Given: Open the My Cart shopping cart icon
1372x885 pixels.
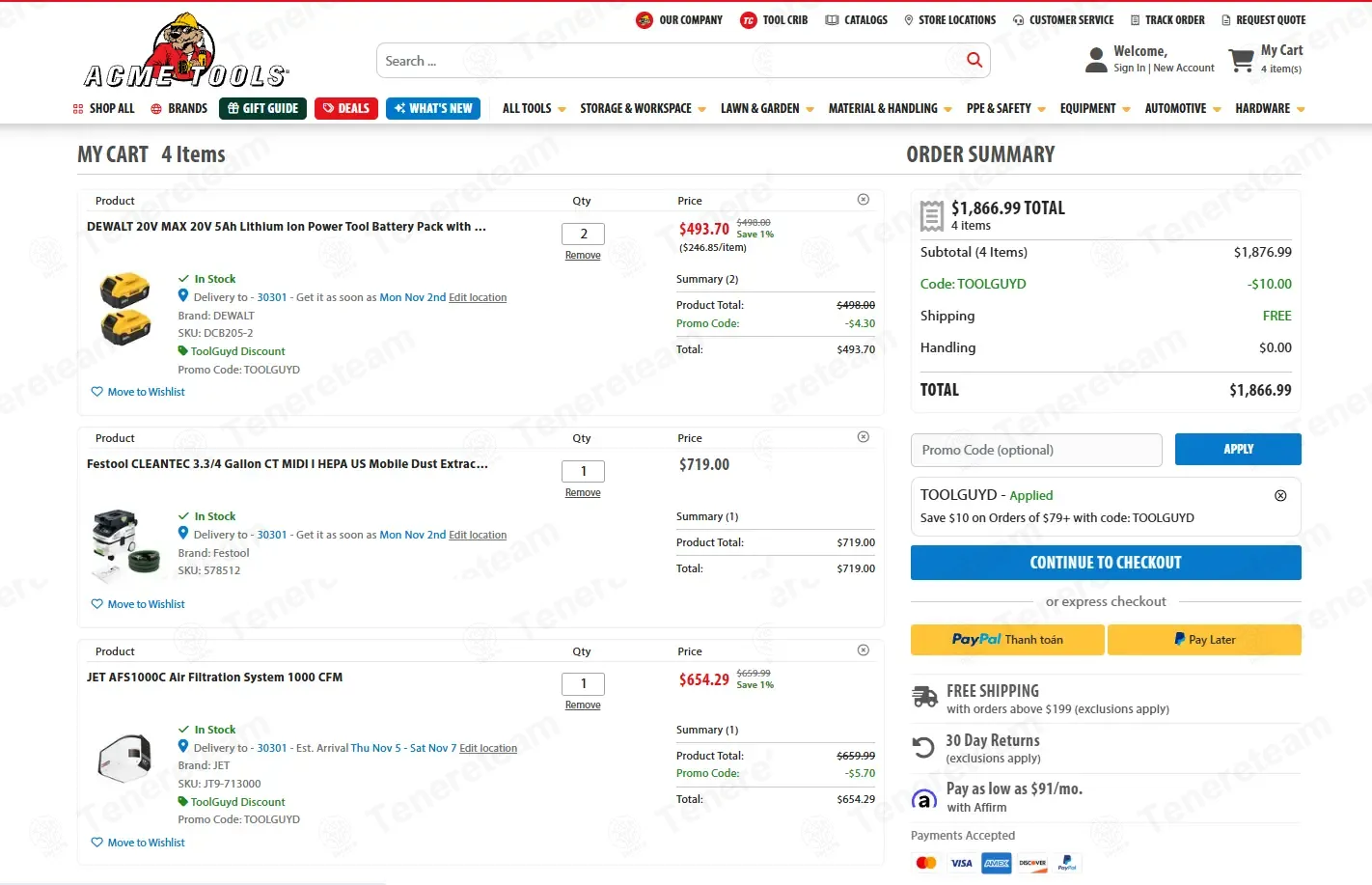Looking at the screenshot, I should [1241, 61].
